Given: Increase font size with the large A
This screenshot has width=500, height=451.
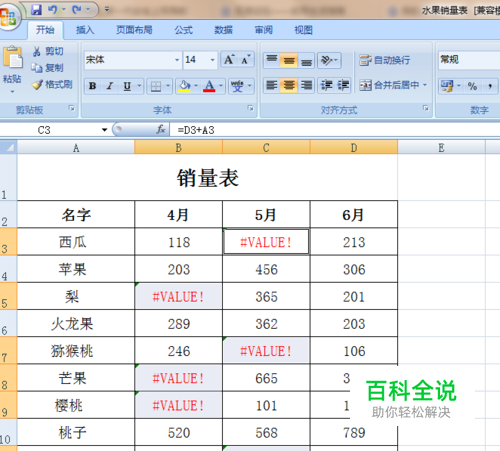Looking at the screenshot, I should coord(229,60).
